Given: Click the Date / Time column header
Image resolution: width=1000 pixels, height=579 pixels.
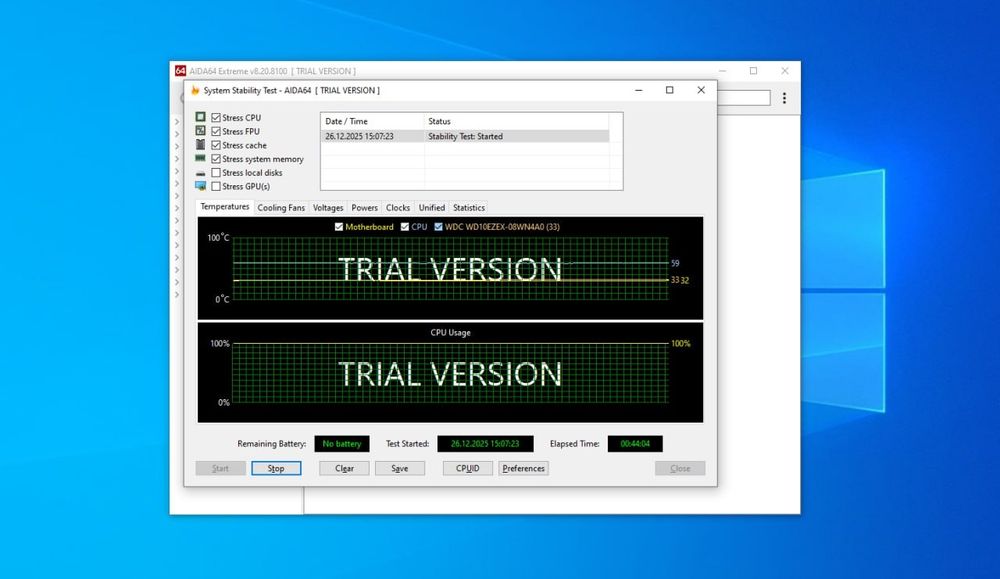Looking at the screenshot, I should click(x=372, y=121).
